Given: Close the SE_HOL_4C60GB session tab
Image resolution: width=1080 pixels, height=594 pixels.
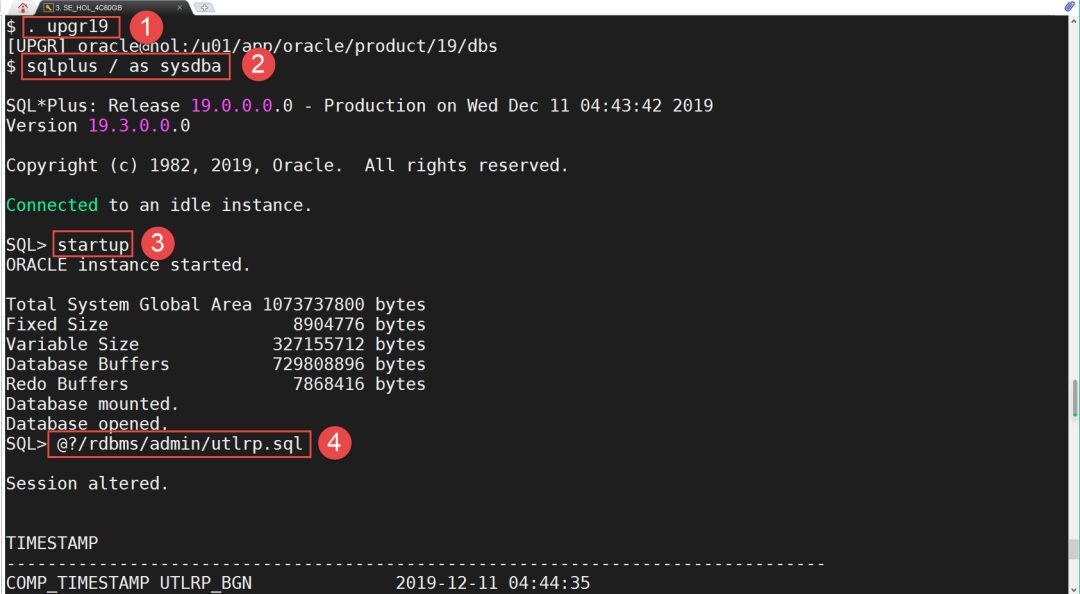Looking at the screenshot, I should click(182, 7).
